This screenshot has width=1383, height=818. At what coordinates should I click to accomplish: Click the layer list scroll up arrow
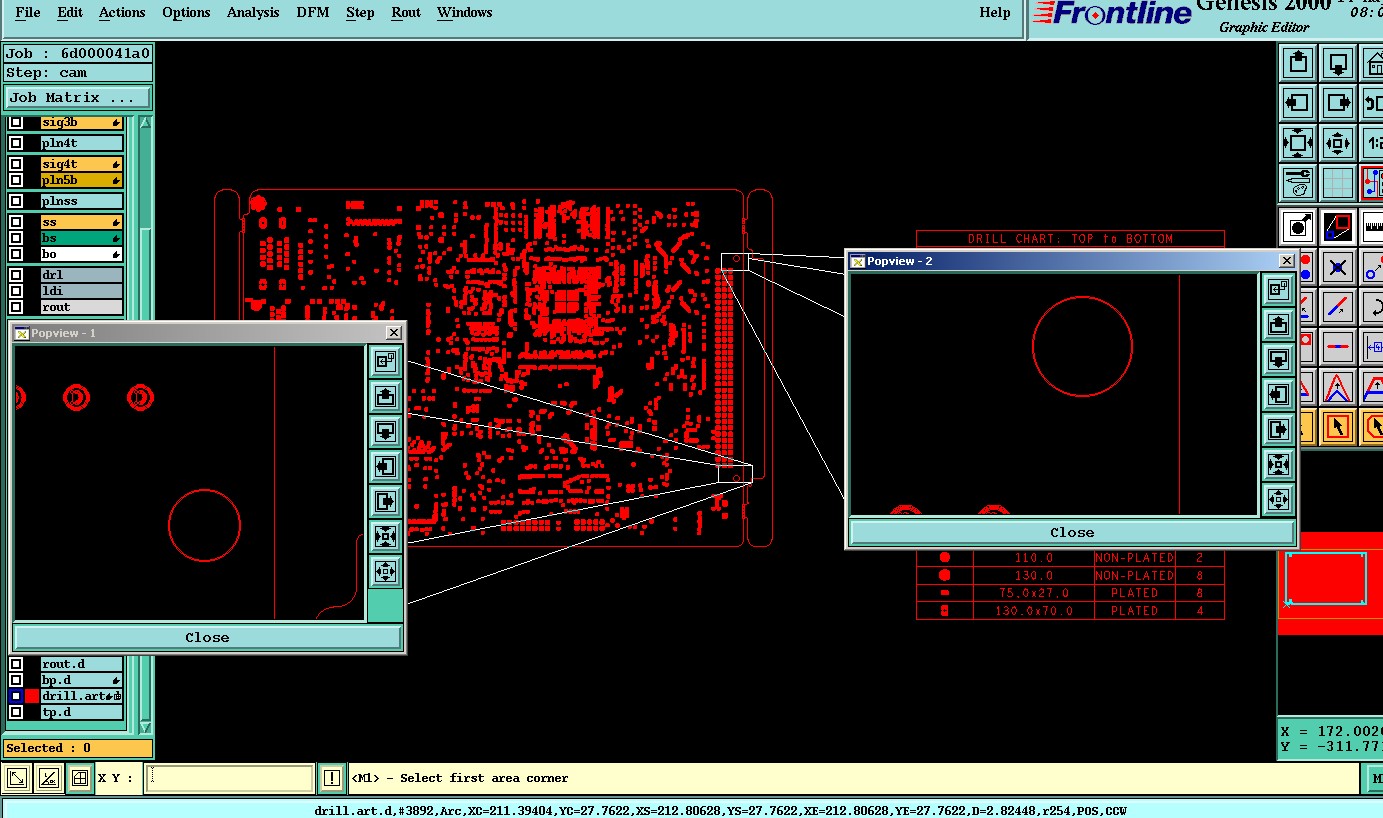click(145, 123)
